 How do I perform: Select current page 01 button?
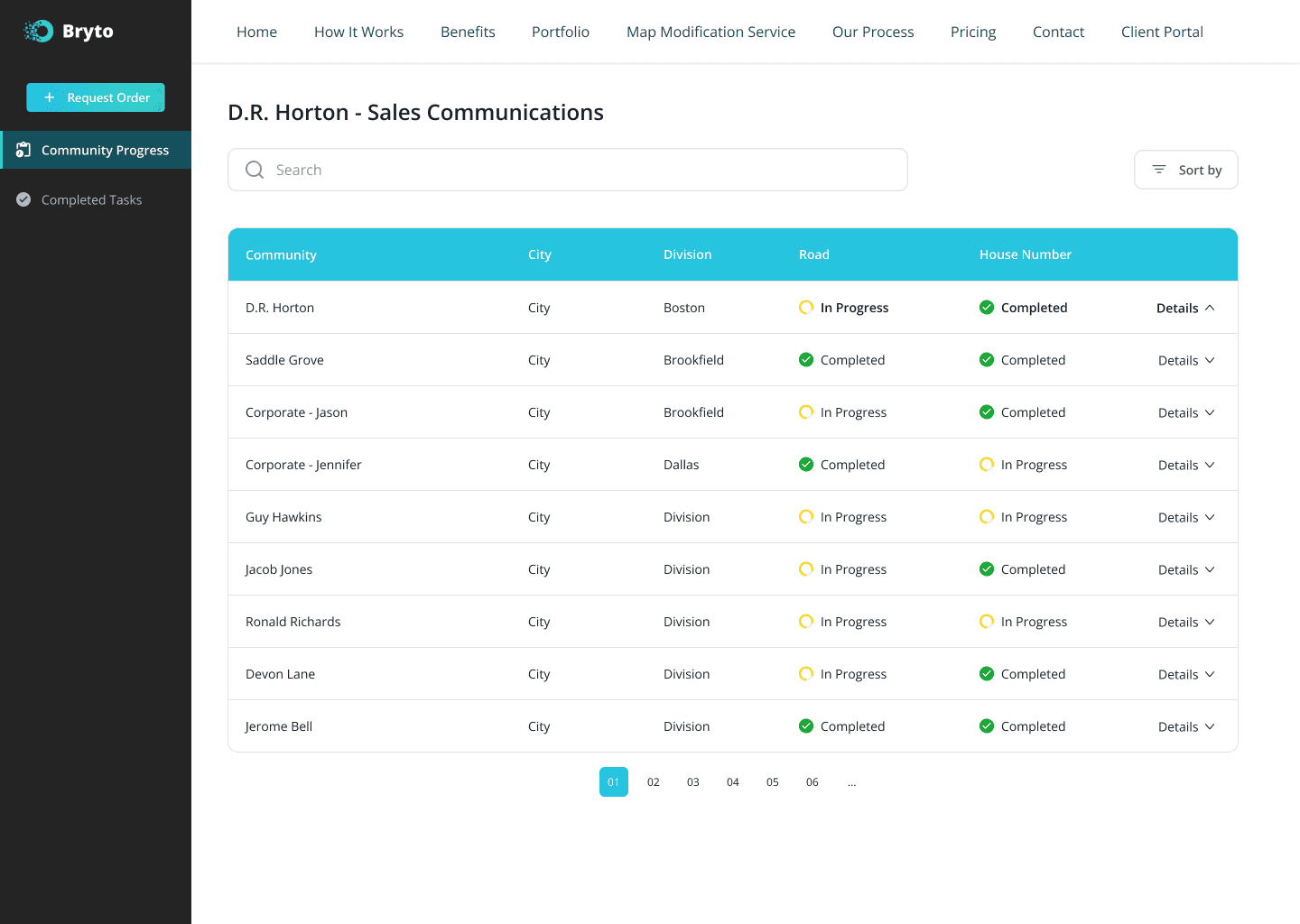(614, 782)
